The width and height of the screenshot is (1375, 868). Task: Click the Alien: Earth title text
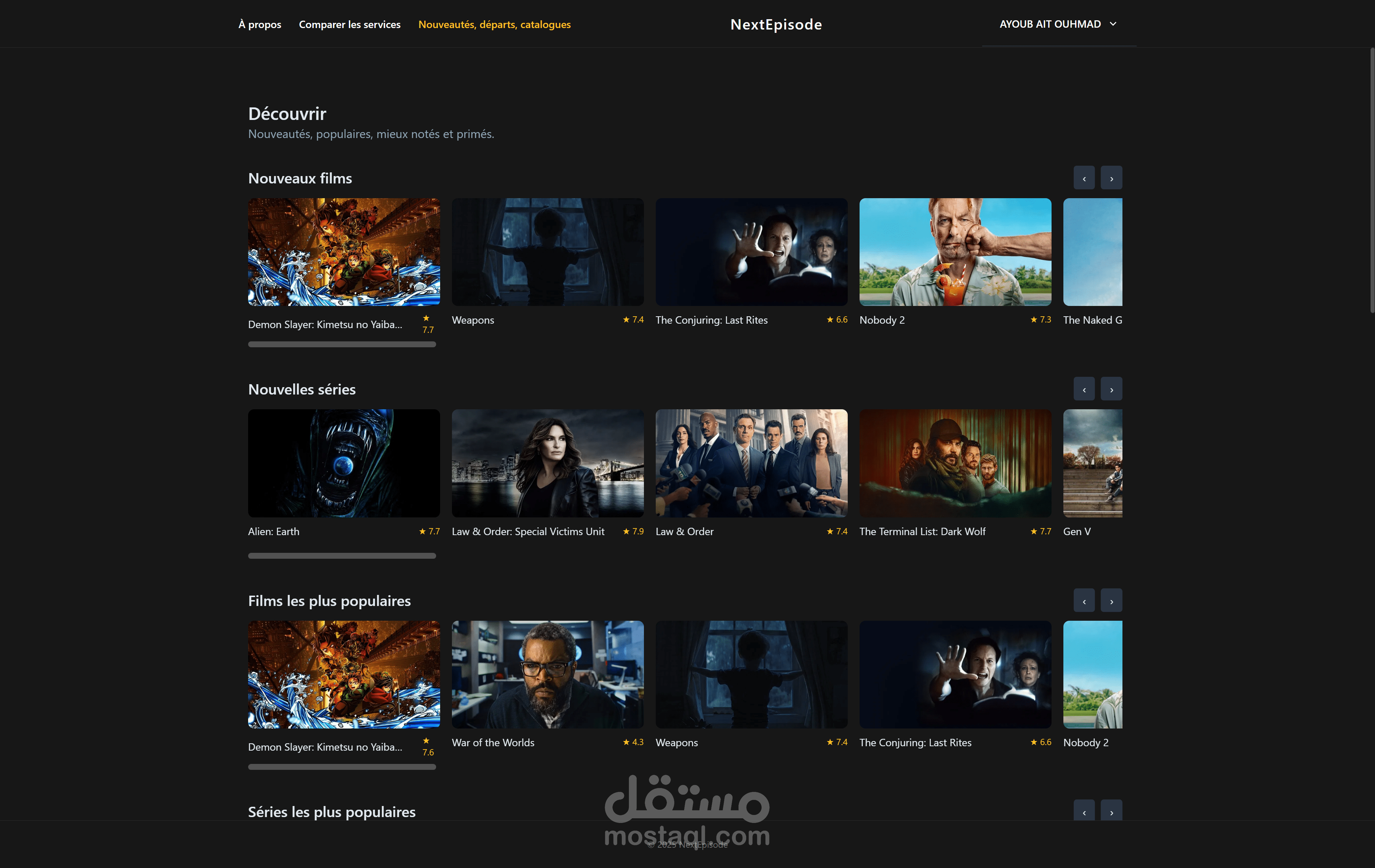click(274, 531)
